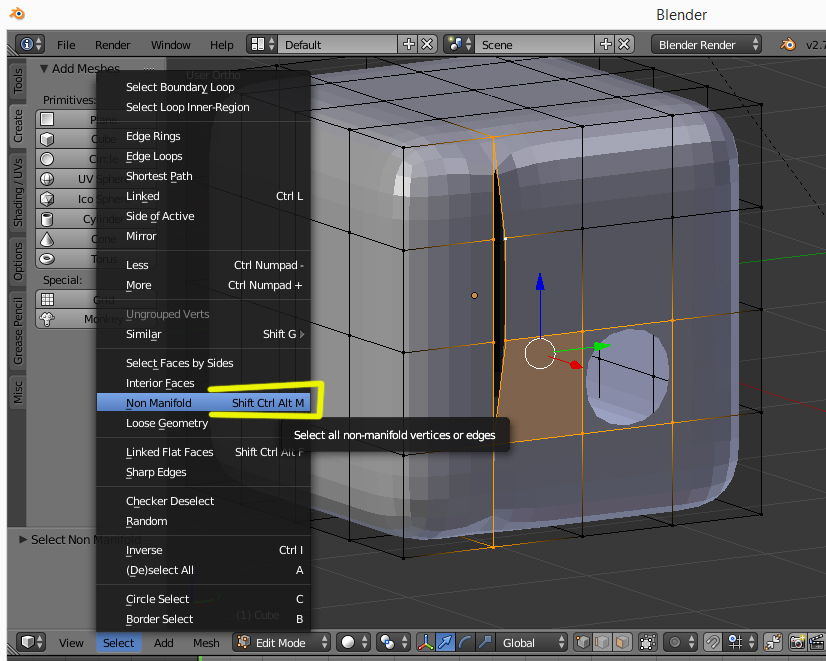Choose Loose Geometry menu entry
Image resolution: width=826 pixels, height=661 pixels.
pos(203,423)
